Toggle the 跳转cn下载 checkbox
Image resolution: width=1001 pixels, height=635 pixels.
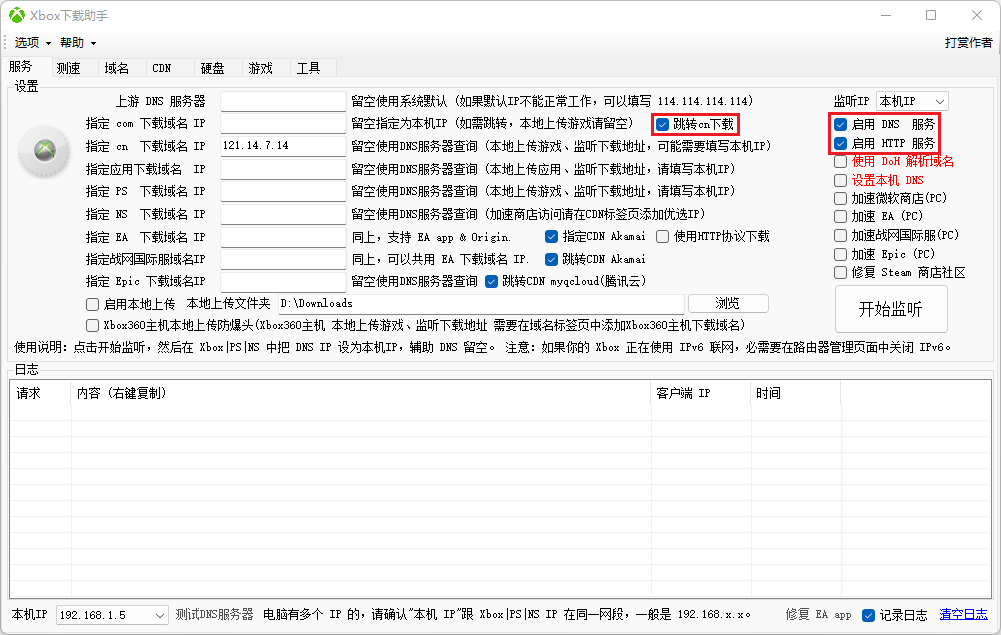click(x=663, y=124)
